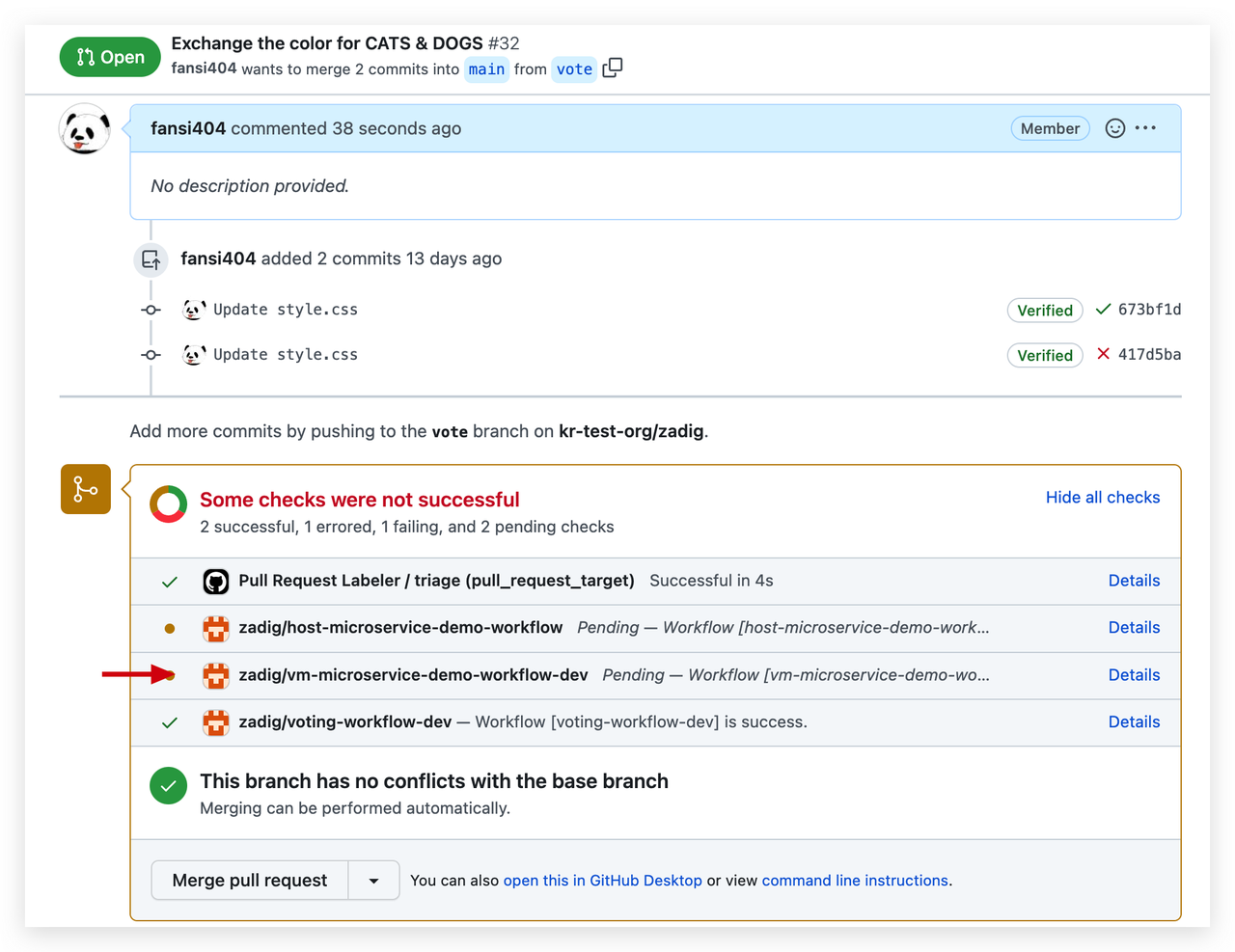Click the orange merge status icon
1235x952 pixels.
point(86,489)
